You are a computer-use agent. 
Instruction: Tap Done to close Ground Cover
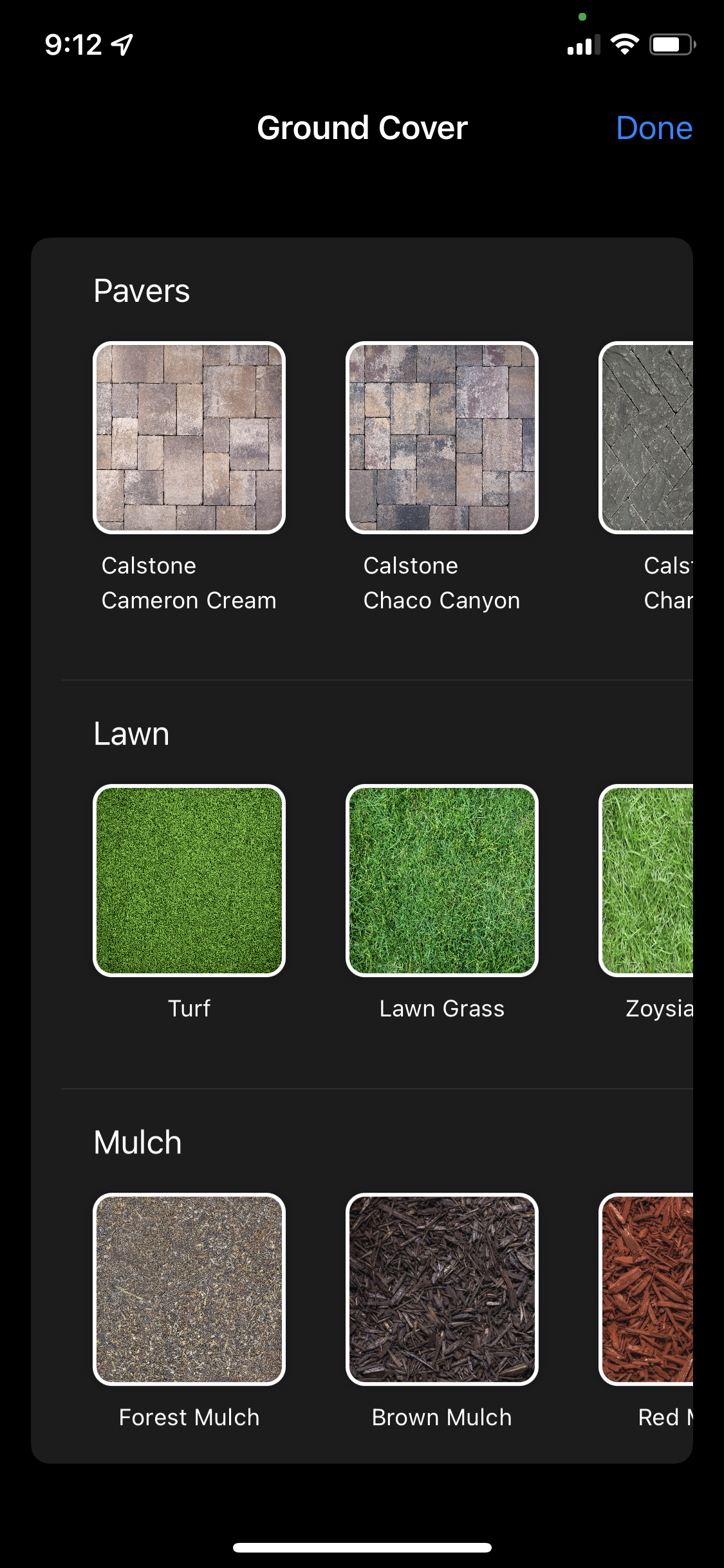coord(654,127)
